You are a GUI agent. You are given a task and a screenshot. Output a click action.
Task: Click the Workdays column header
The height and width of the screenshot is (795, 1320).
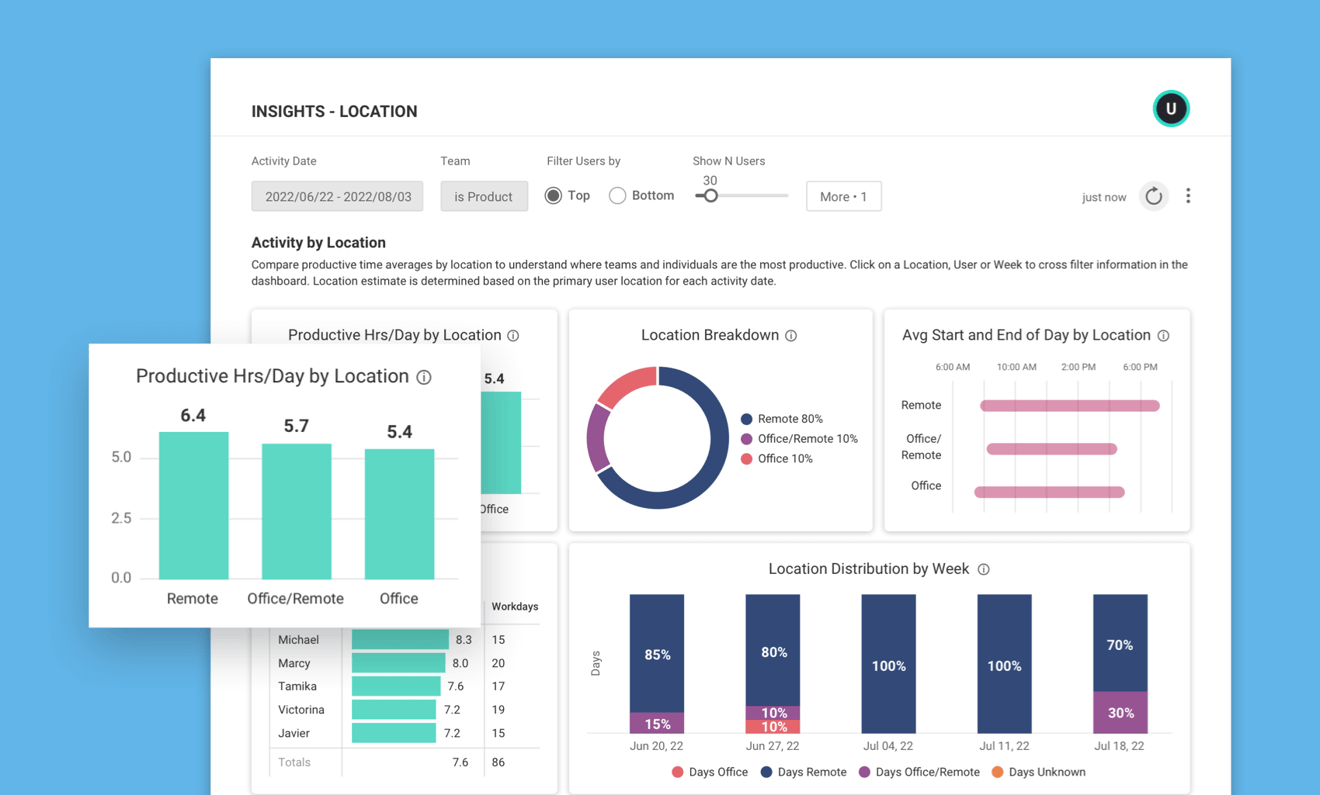[x=515, y=607]
